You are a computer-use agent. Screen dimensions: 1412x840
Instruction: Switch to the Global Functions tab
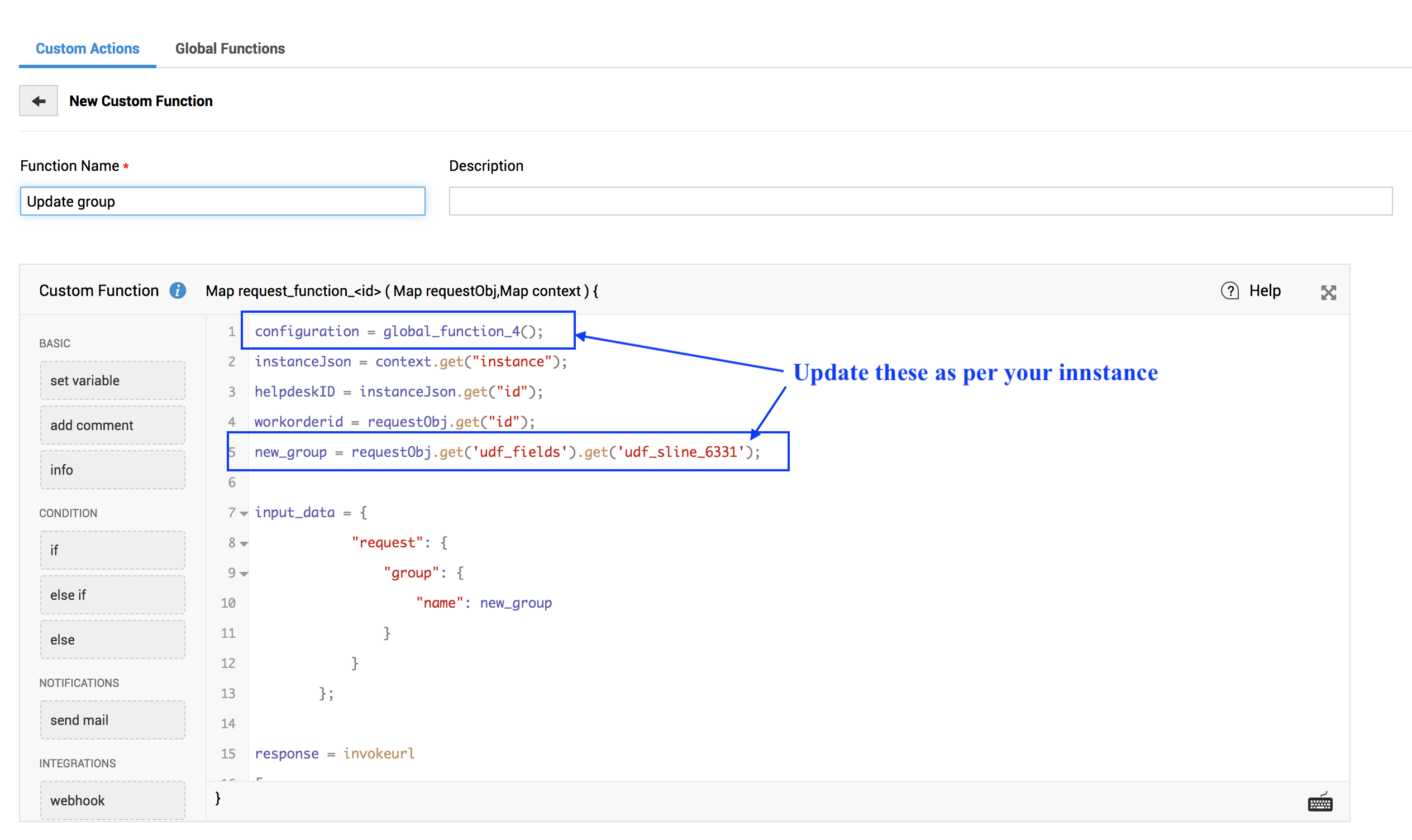pos(230,49)
